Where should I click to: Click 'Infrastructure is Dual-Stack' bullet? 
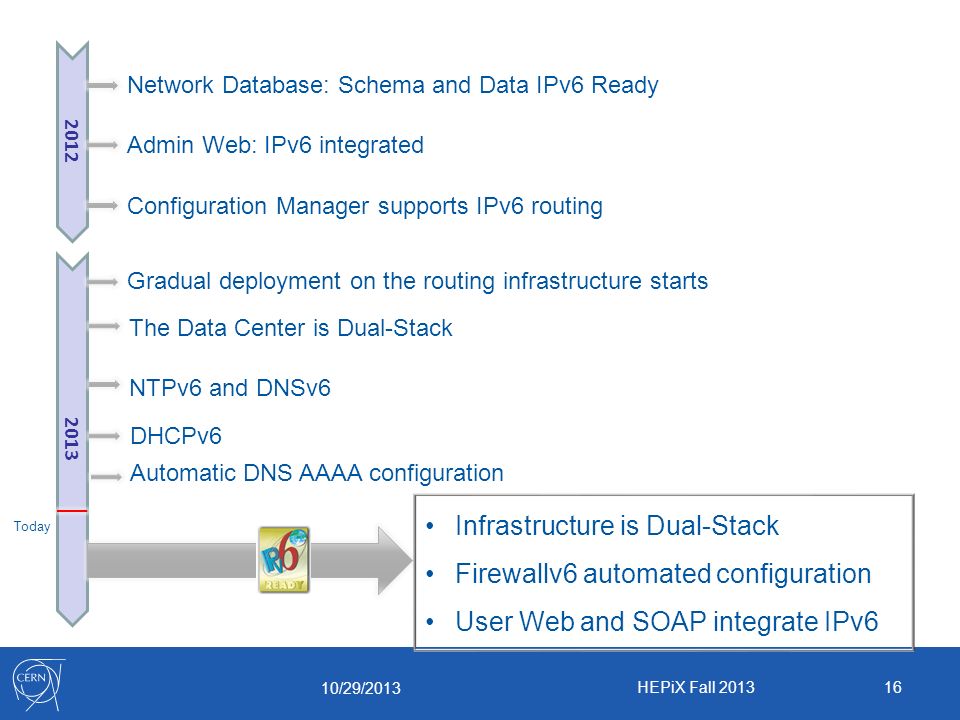click(x=617, y=526)
